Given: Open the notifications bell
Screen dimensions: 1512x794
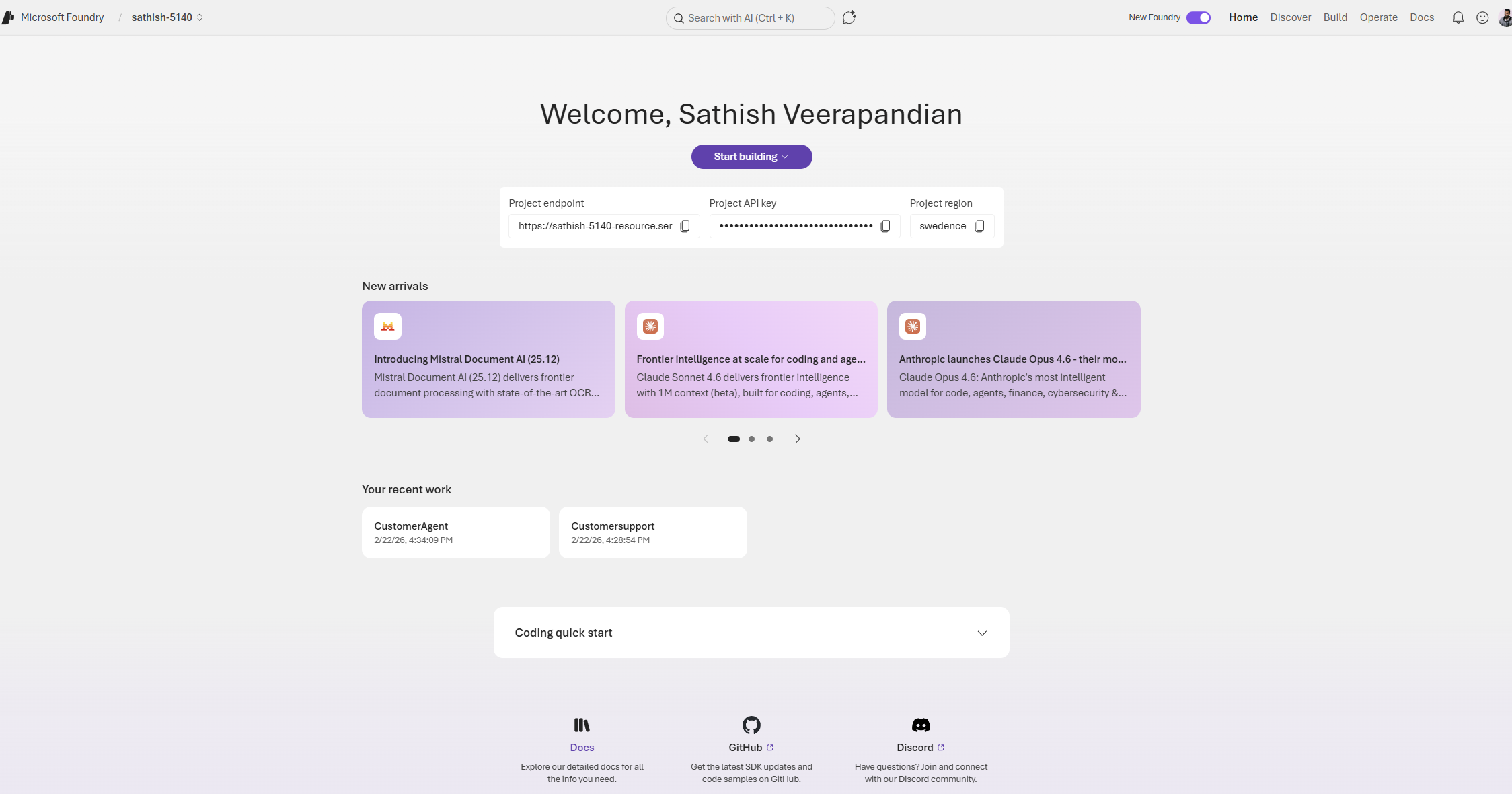Looking at the screenshot, I should coord(1458,17).
